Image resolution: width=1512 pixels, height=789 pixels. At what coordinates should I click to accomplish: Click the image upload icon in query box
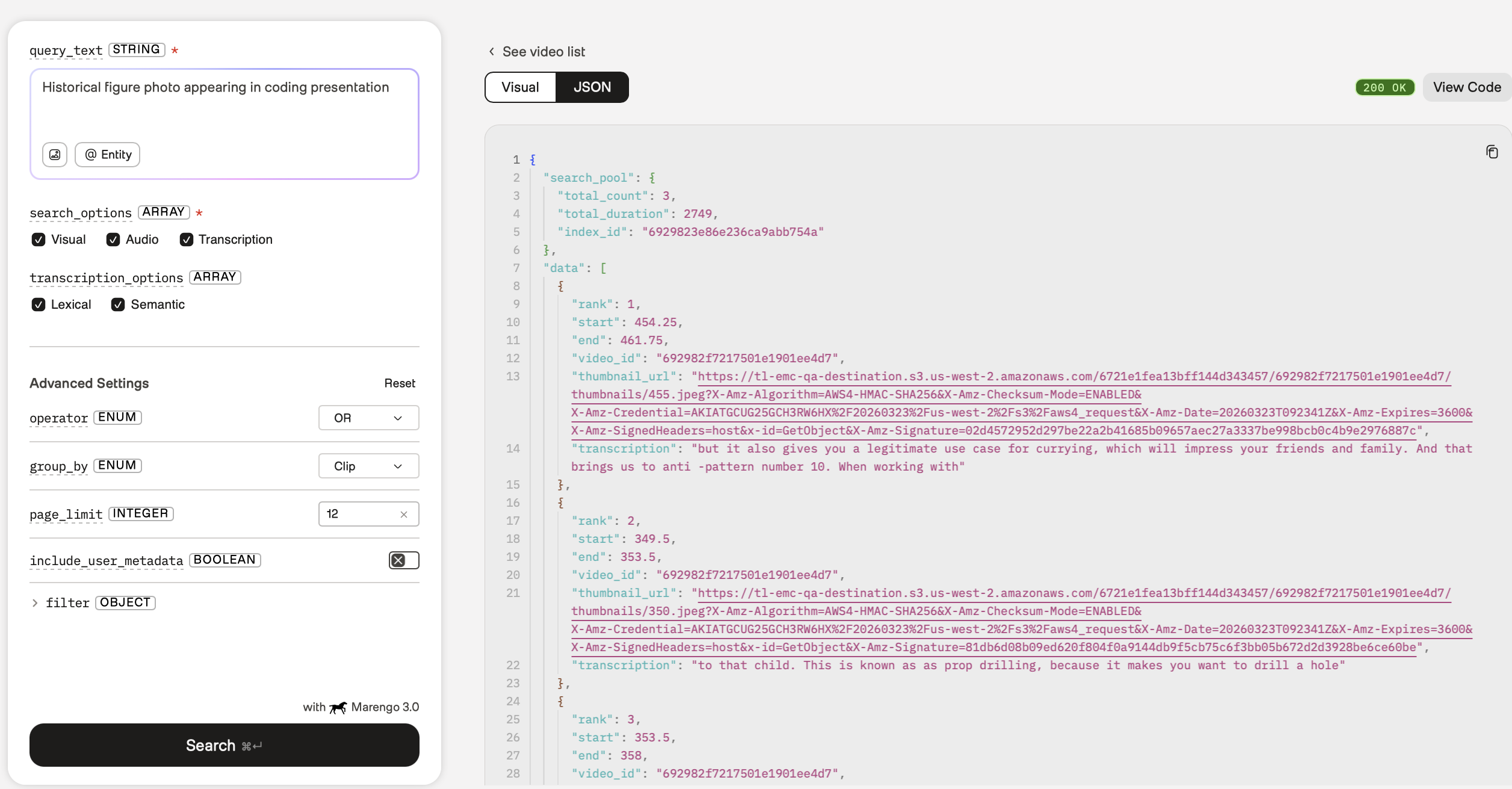pyautogui.click(x=55, y=155)
